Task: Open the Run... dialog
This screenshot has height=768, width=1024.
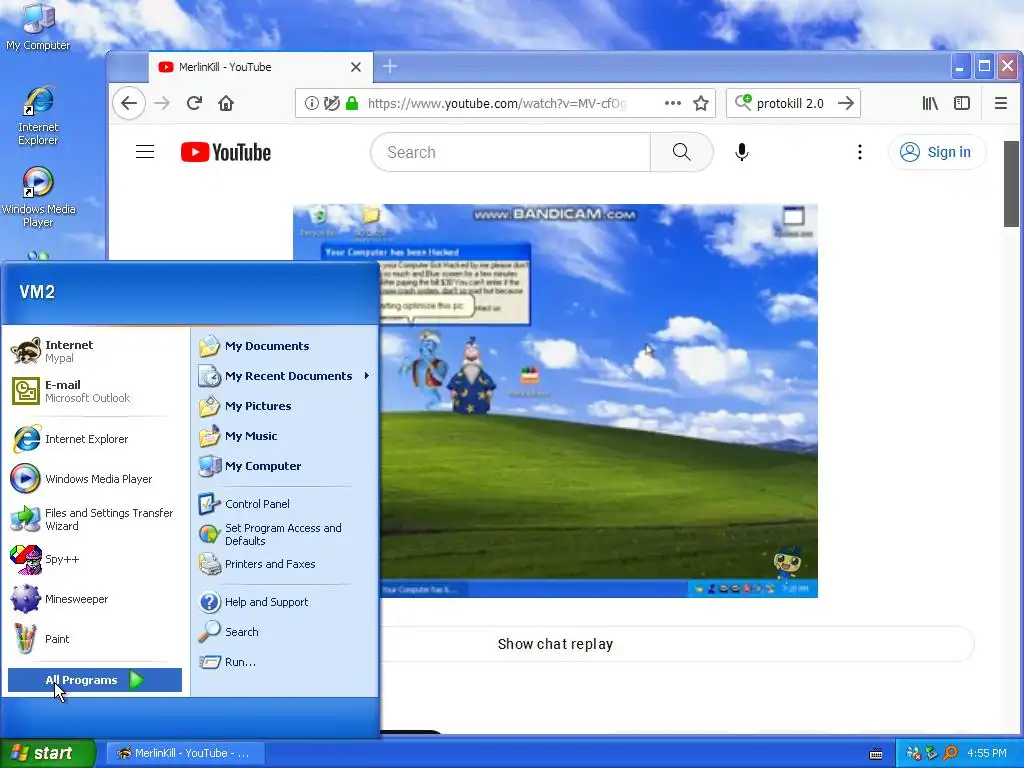Action: point(285,662)
